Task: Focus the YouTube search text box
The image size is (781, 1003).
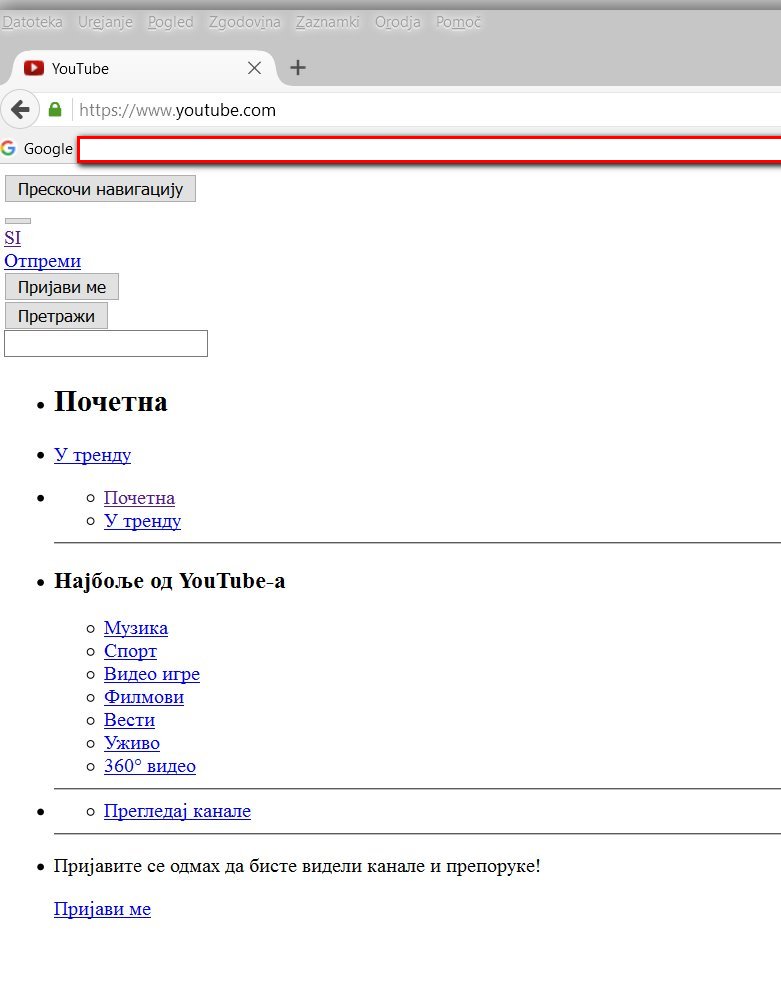Action: 106,344
